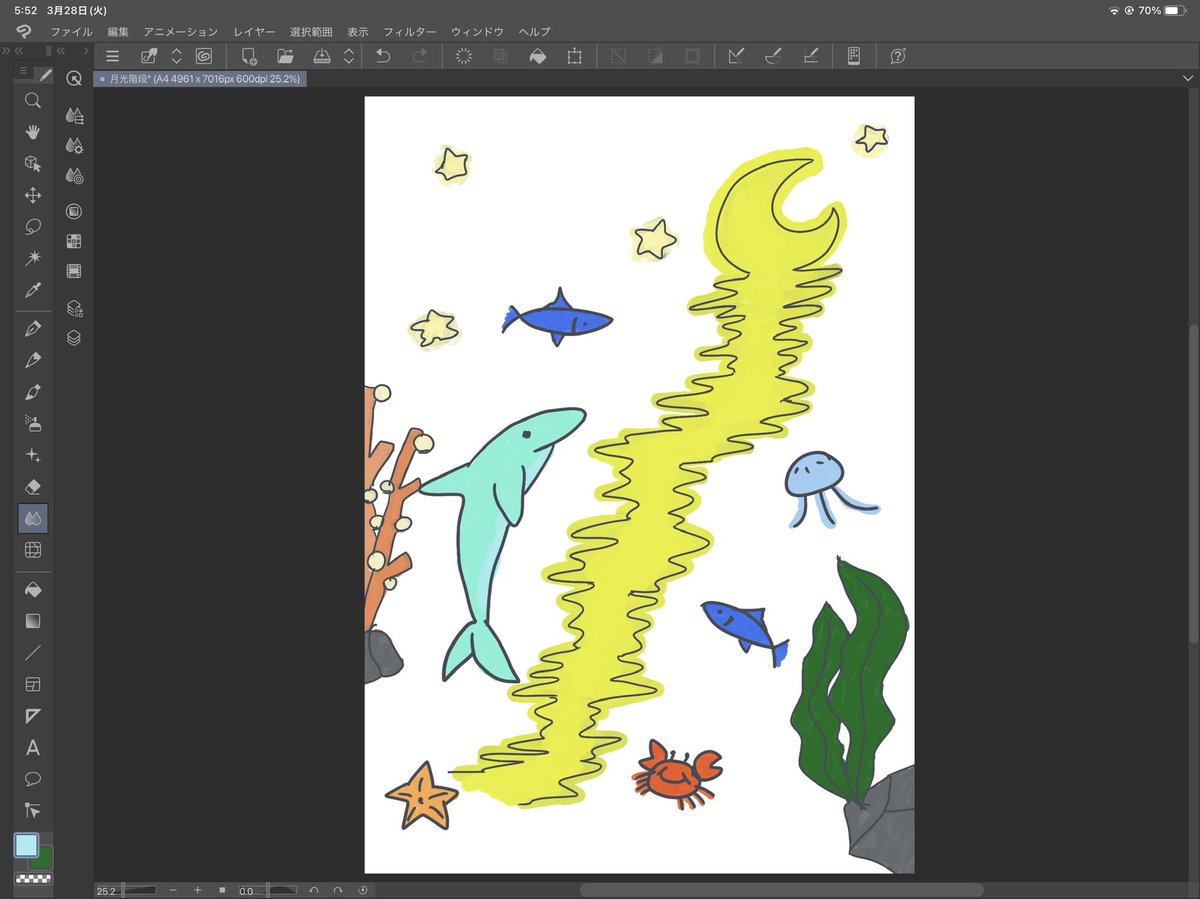
Task: Click the zoom slider showing 25.2
Action: tap(128, 890)
